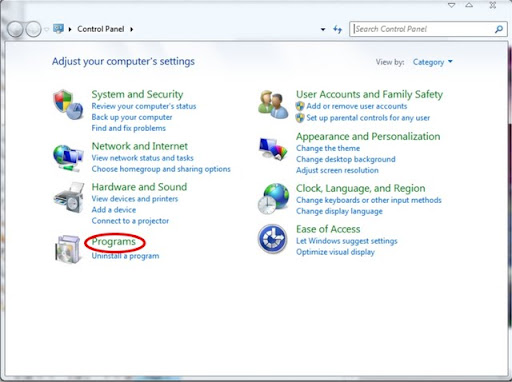Viewport: 512px width, 382px height.
Task: Click Adjust screen resolution
Action: click(x=337, y=170)
